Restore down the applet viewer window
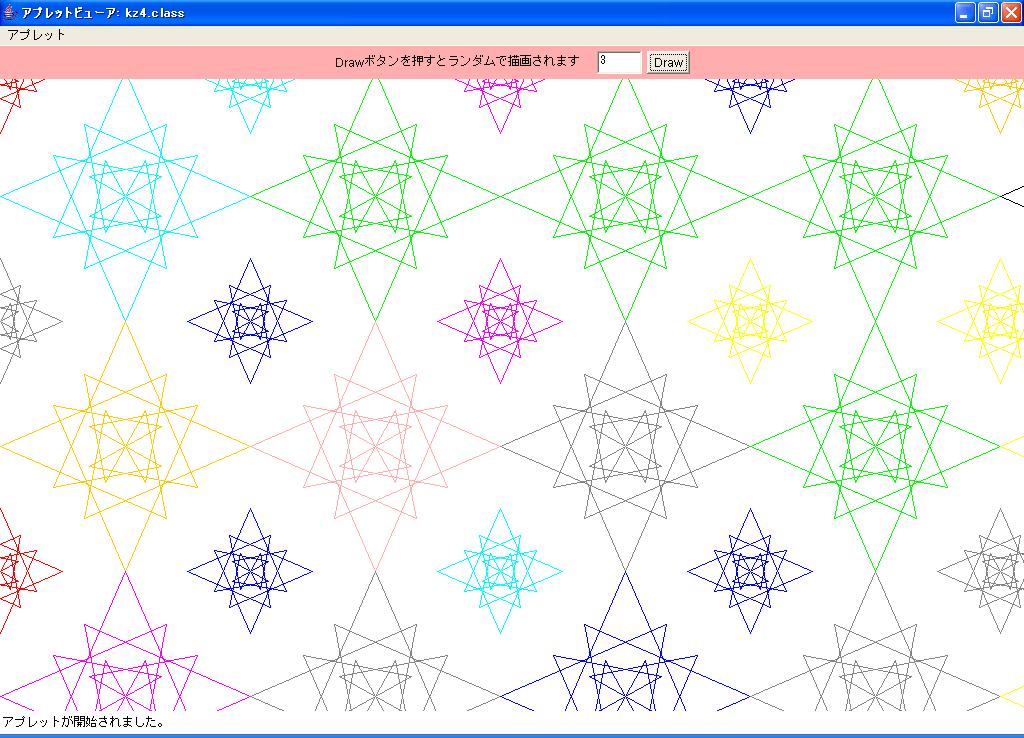Screen dimensions: 1024x738 (x=988, y=13)
